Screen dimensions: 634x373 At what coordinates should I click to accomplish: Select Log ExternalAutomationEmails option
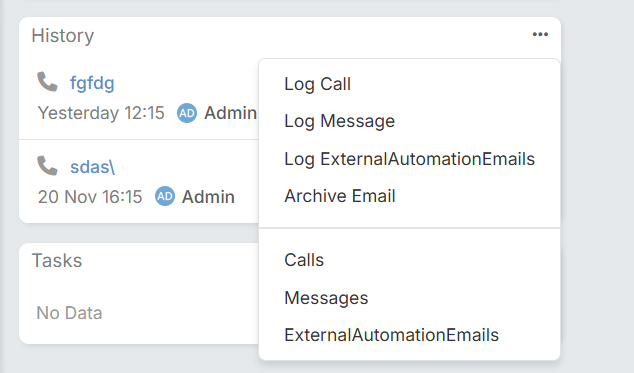[410, 159]
